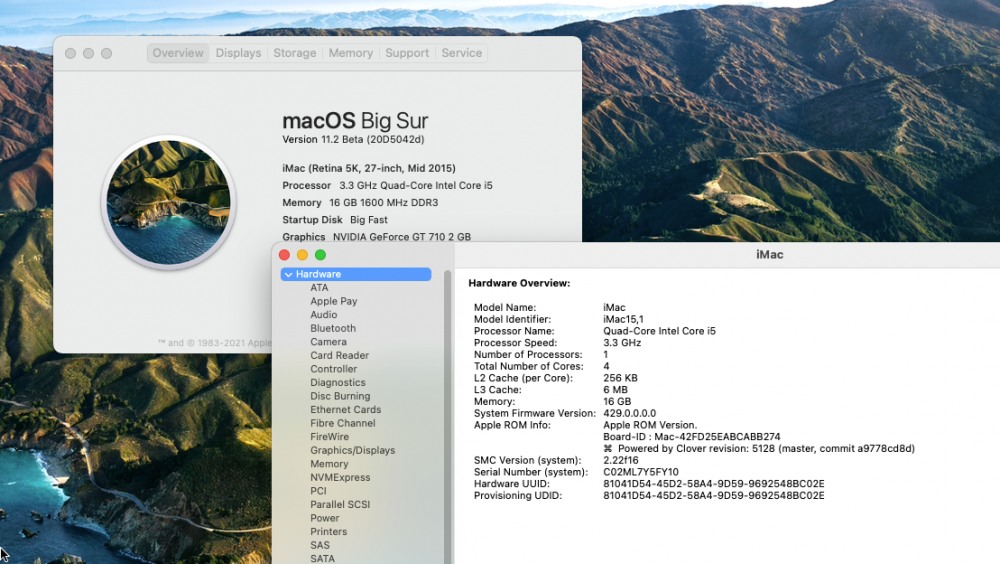Collapse the Hardware section chevron
1000x564 pixels.
coord(288,274)
